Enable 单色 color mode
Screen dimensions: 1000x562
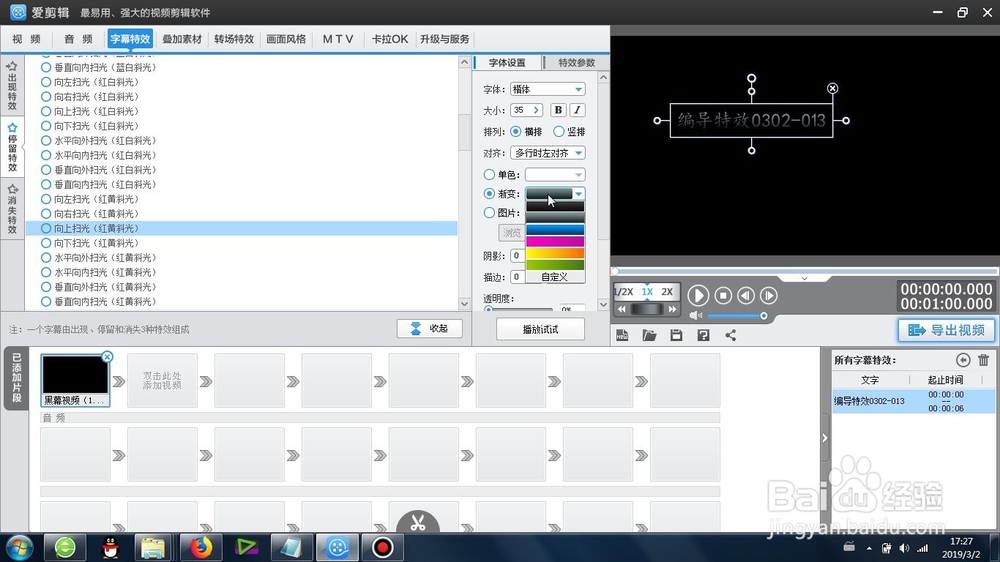[x=489, y=174]
